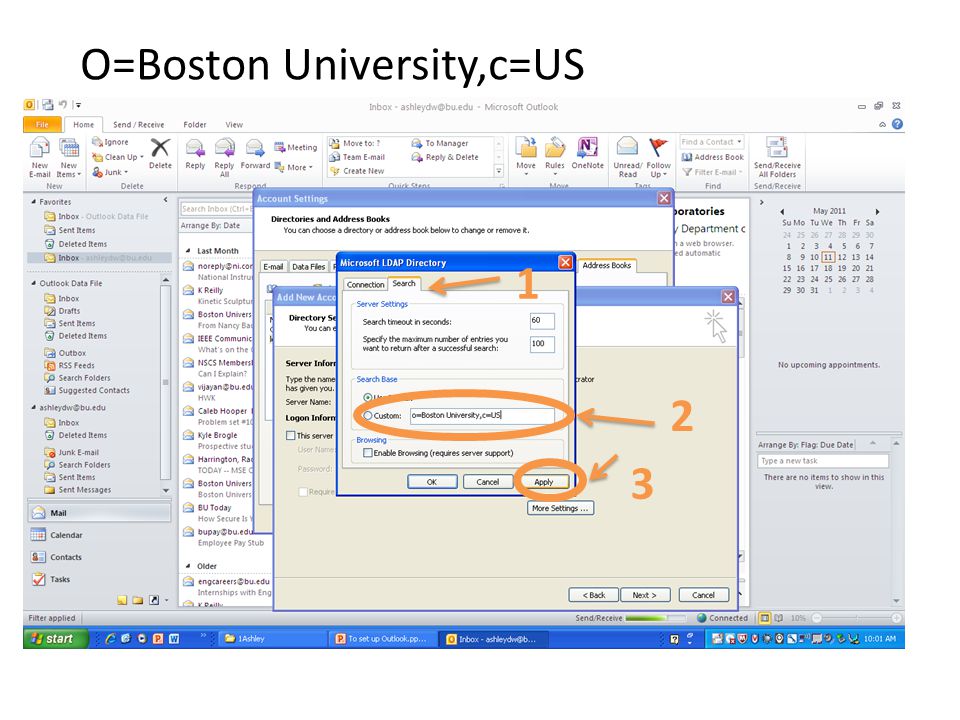Click the Forward icon
Screen dimensions: 960x720
(255, 148)
